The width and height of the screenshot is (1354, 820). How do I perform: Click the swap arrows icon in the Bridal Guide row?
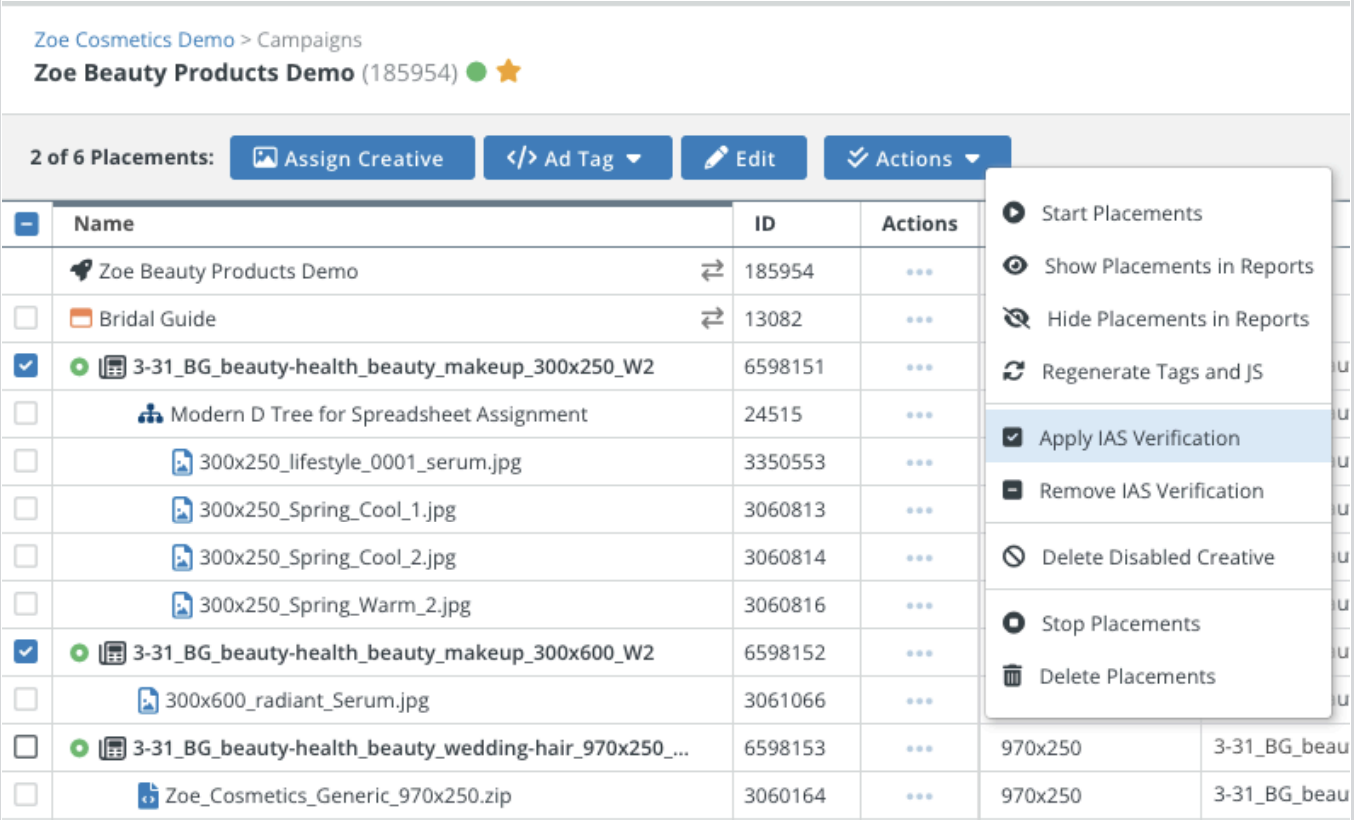tap(711, 319)
